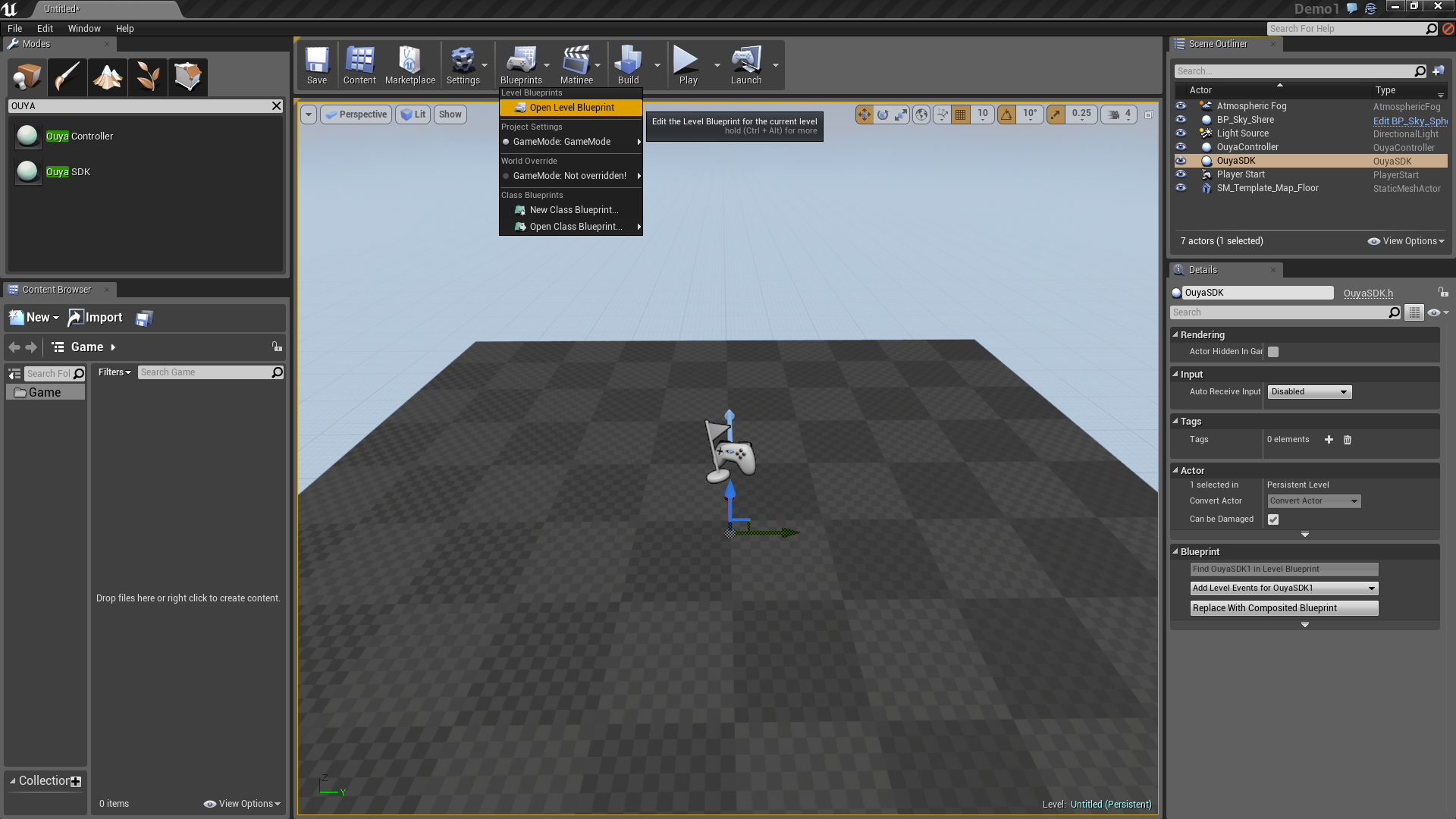Screen dimensions: 1456x819
Task: Switch to Landscape mode icon
Action: pos(108,77)
